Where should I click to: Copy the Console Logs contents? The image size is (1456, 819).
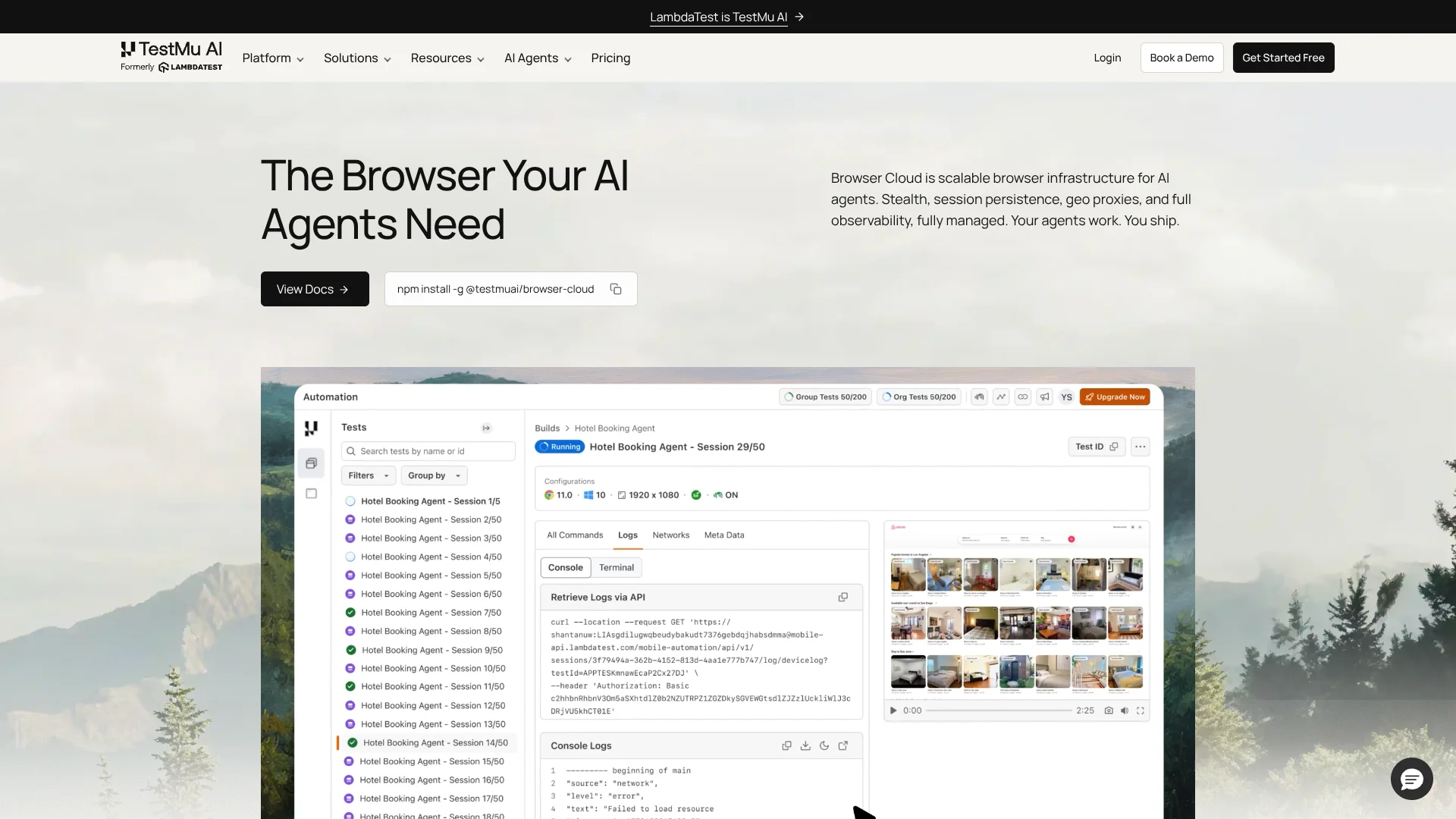(786, 746)
